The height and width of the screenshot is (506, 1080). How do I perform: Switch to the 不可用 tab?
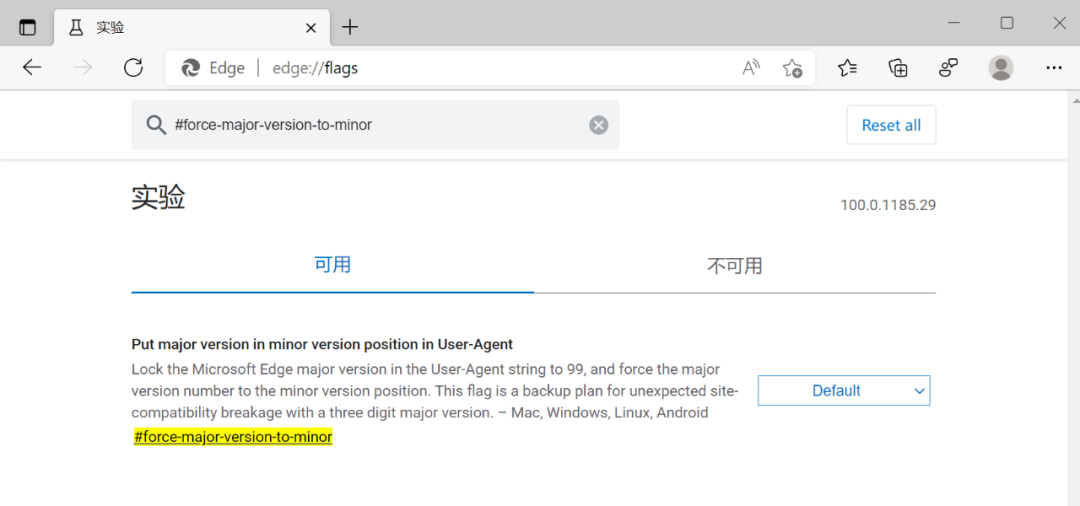click(735, 266)
